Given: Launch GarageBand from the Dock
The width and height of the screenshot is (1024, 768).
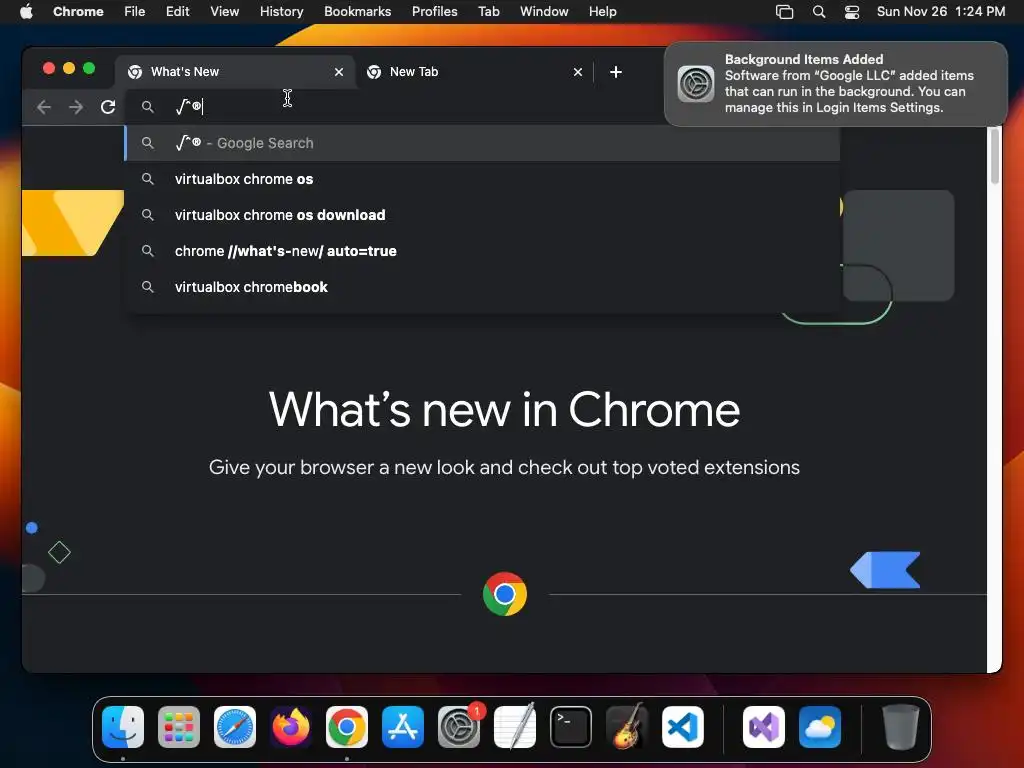Looking at the screenshot, I should point(627,727).
